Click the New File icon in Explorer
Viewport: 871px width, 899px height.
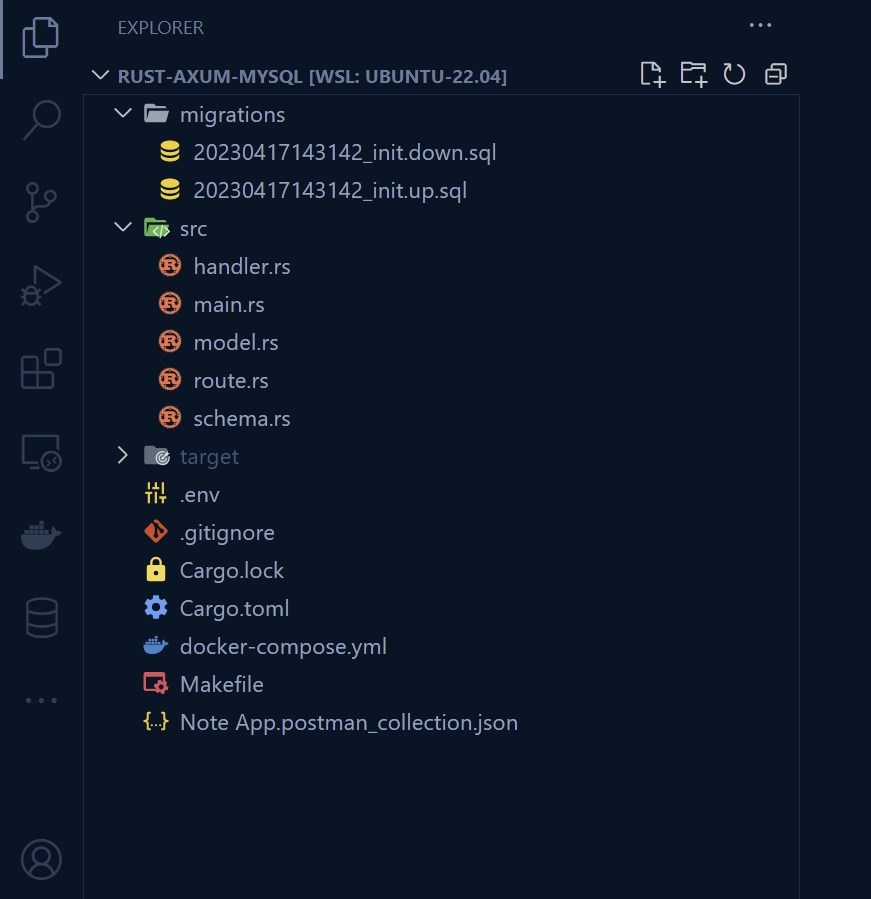[x=652, y=74]
